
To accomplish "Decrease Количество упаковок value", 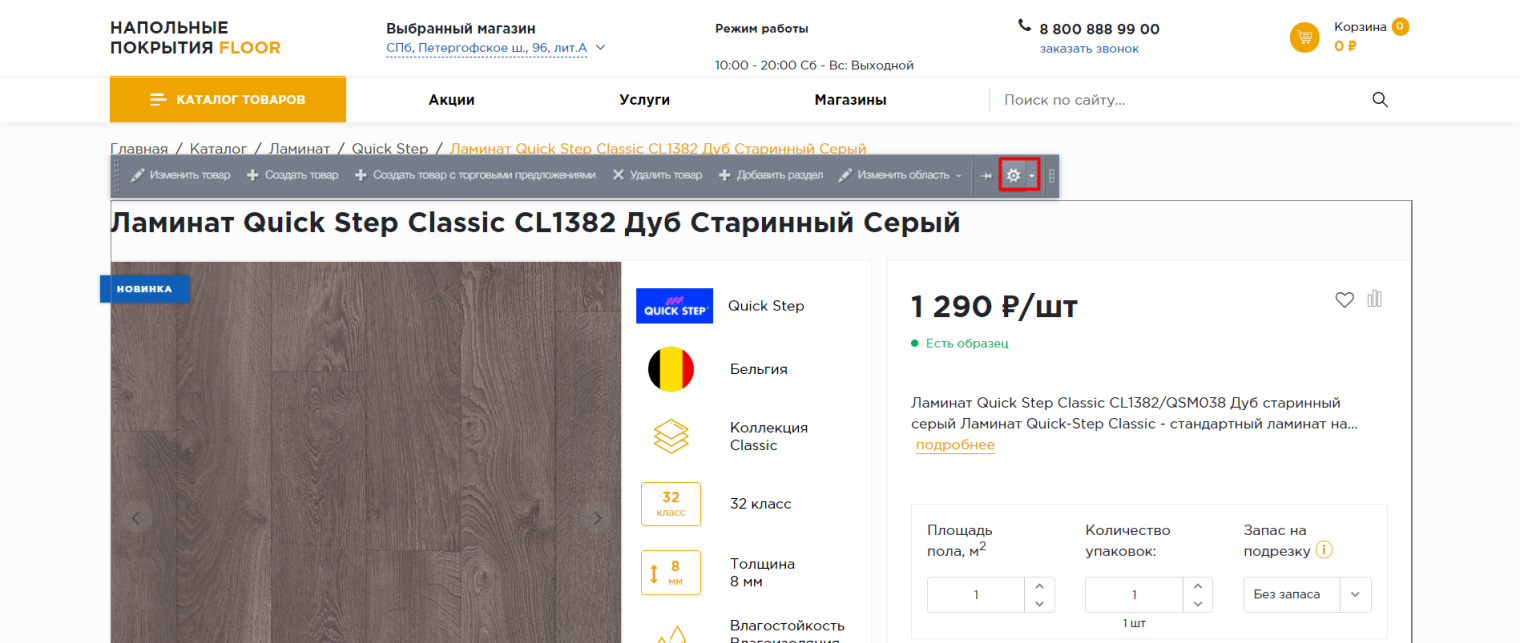I will (1198, 604).
